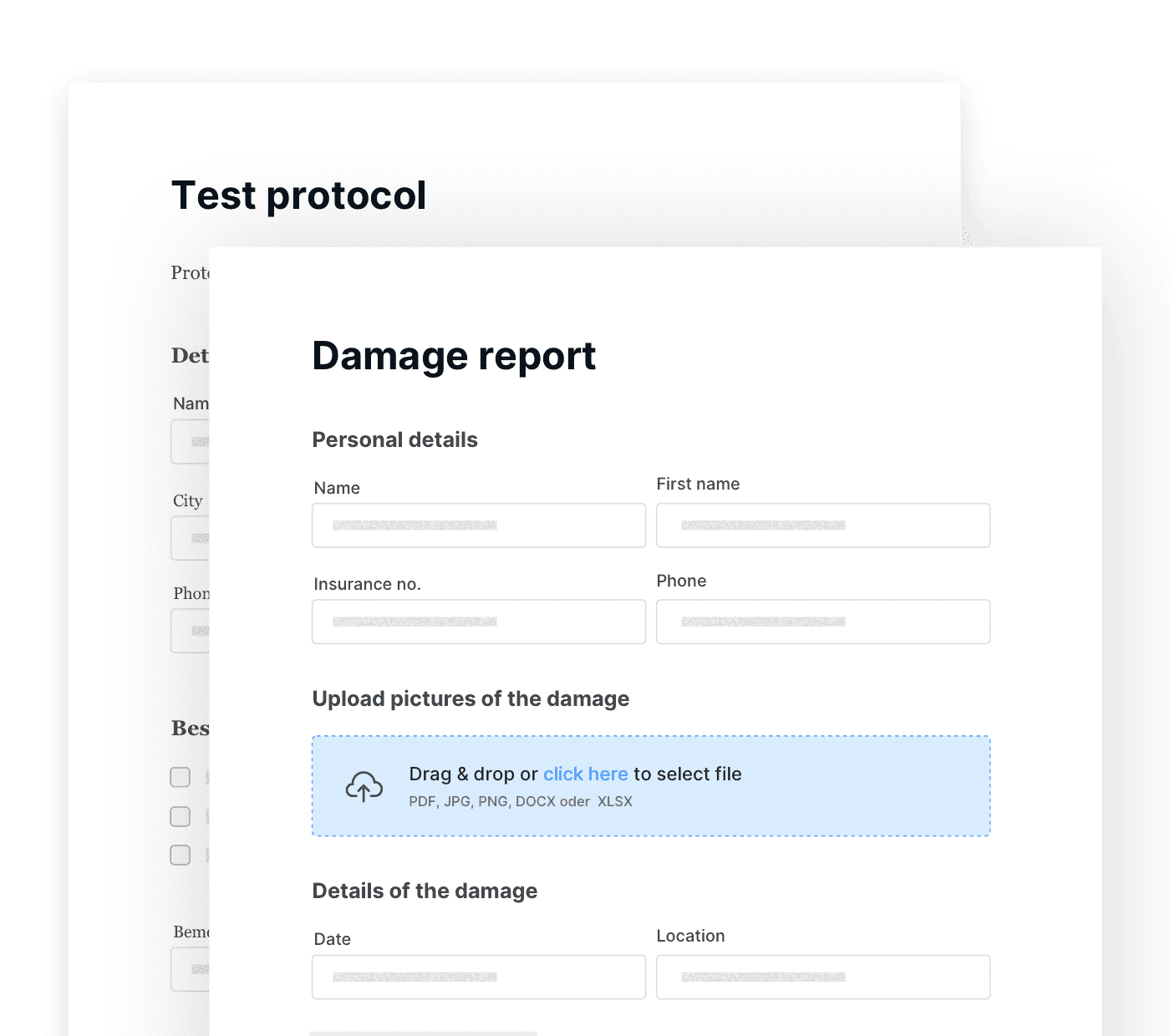Select the City field on the Test protocol
1170x1036 pixels.
pyautogui.click(x=190, y=537)
